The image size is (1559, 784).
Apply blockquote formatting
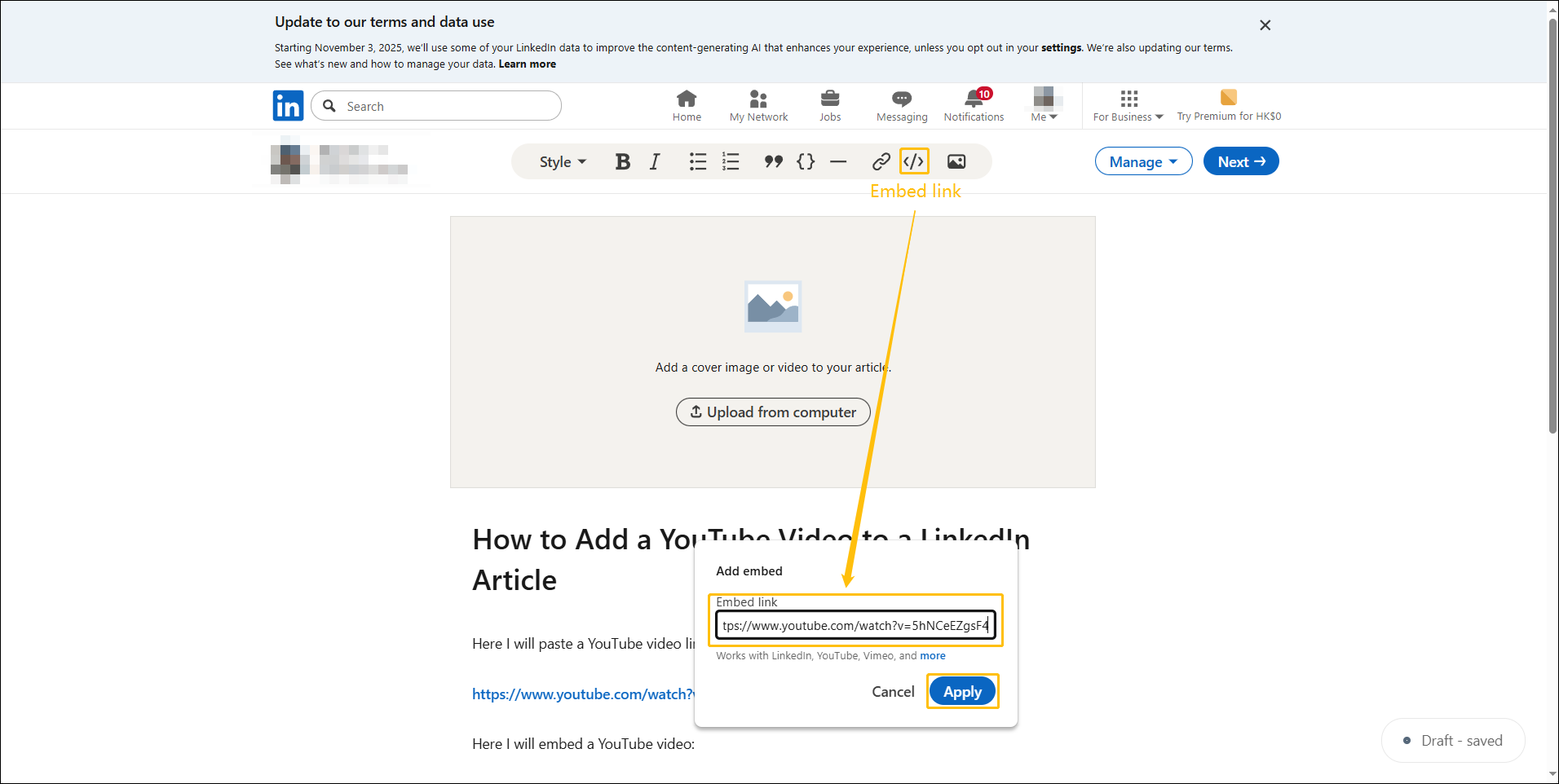point(773,162)
